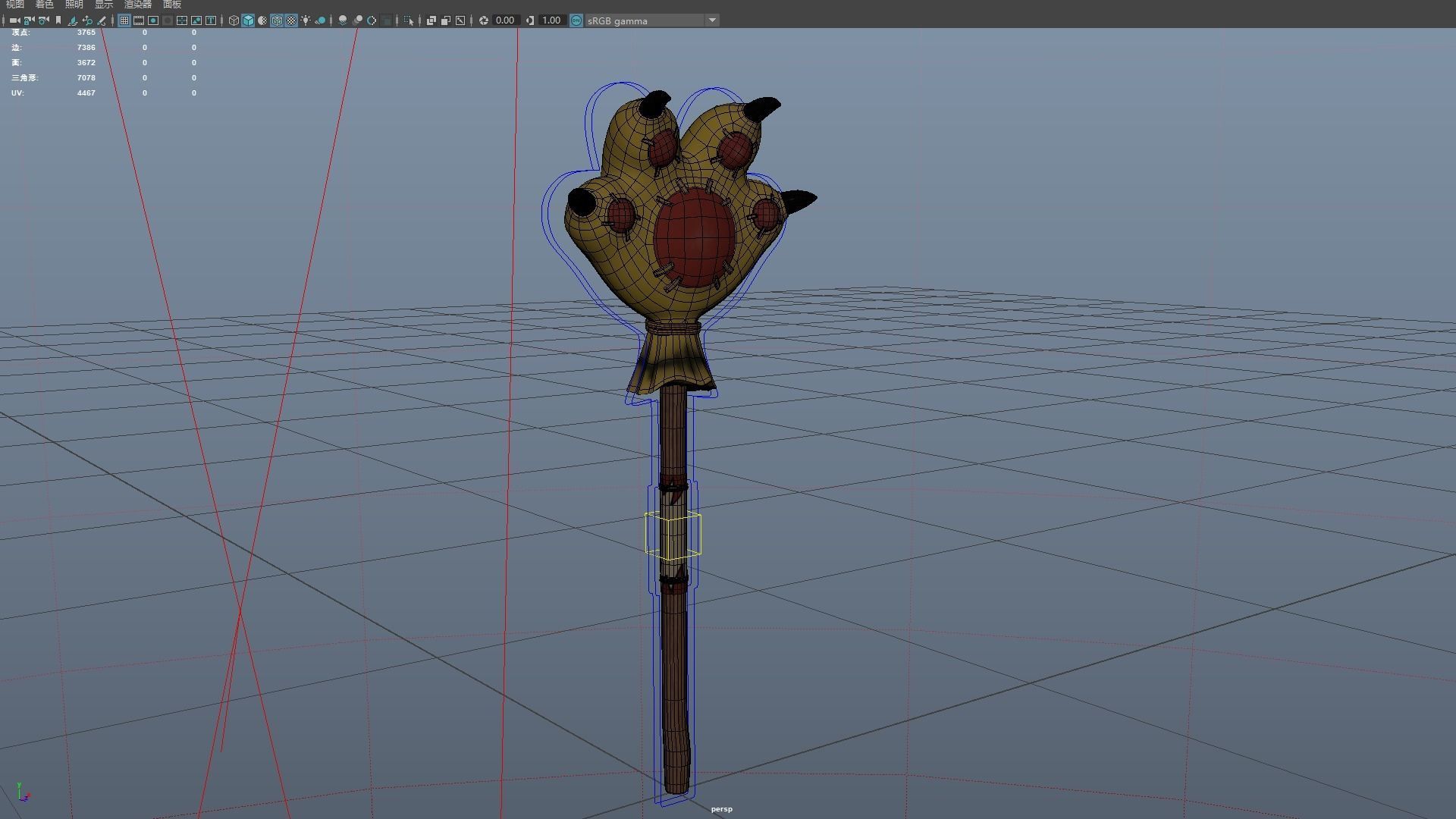Toggle Wireframe on Shaded icon

pyautogui.click(x=277, y=20)
